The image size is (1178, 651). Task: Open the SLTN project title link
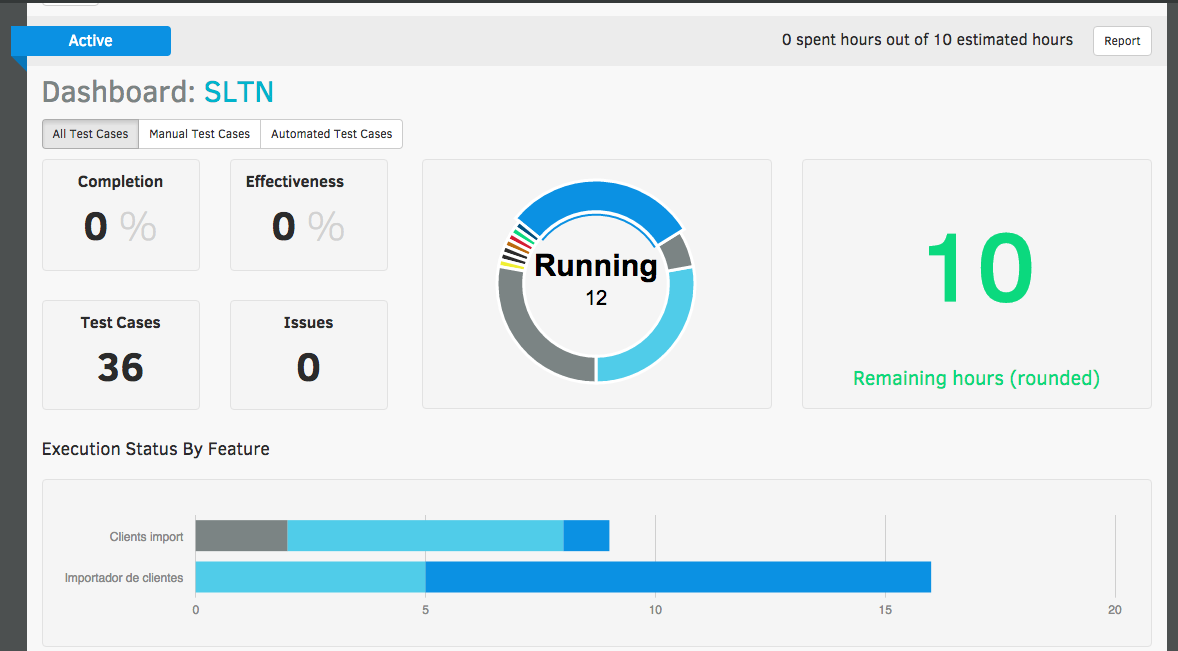pos(238,93)
